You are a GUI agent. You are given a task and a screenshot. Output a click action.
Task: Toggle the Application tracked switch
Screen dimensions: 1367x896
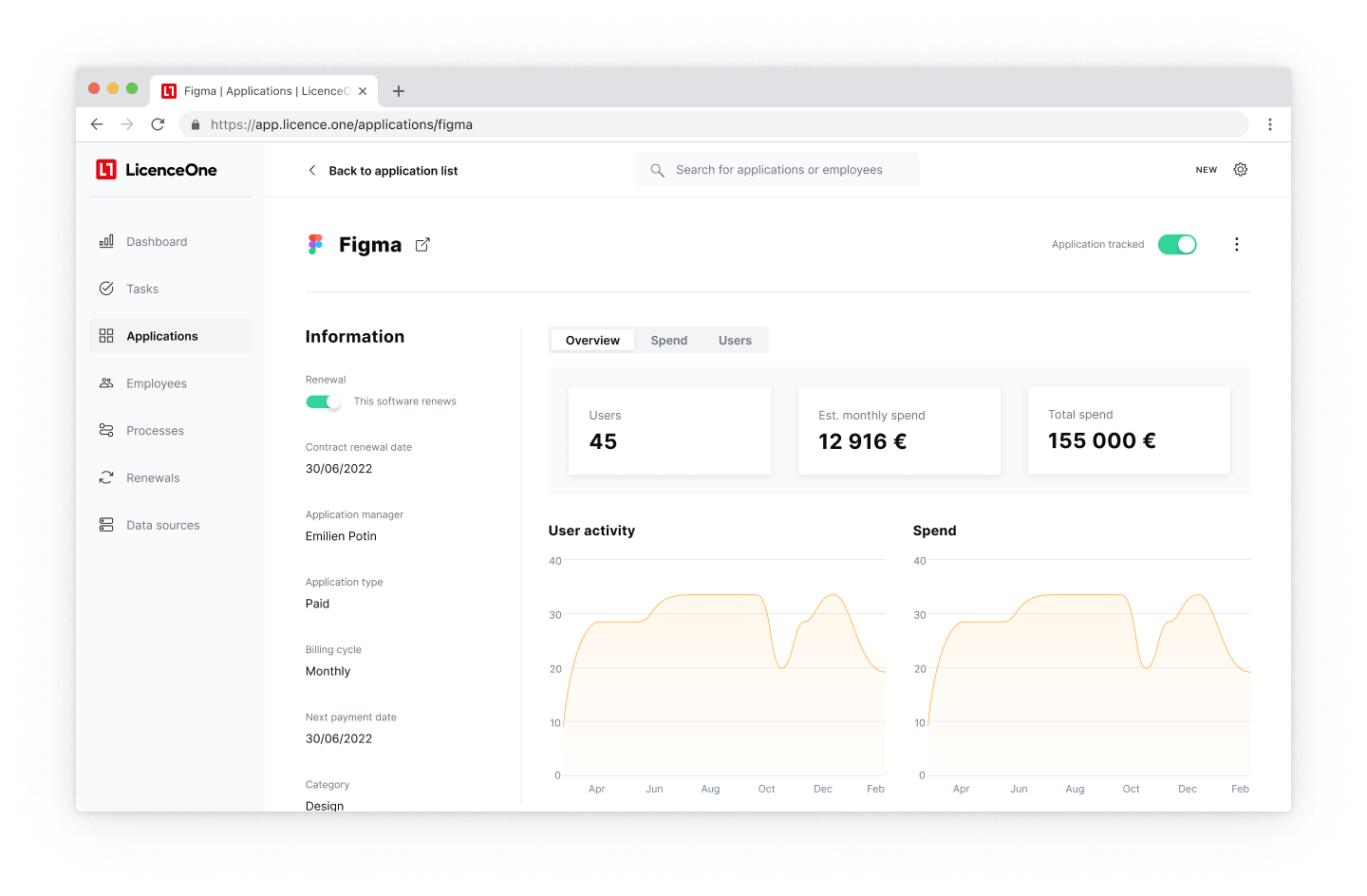pos(1177,245)
